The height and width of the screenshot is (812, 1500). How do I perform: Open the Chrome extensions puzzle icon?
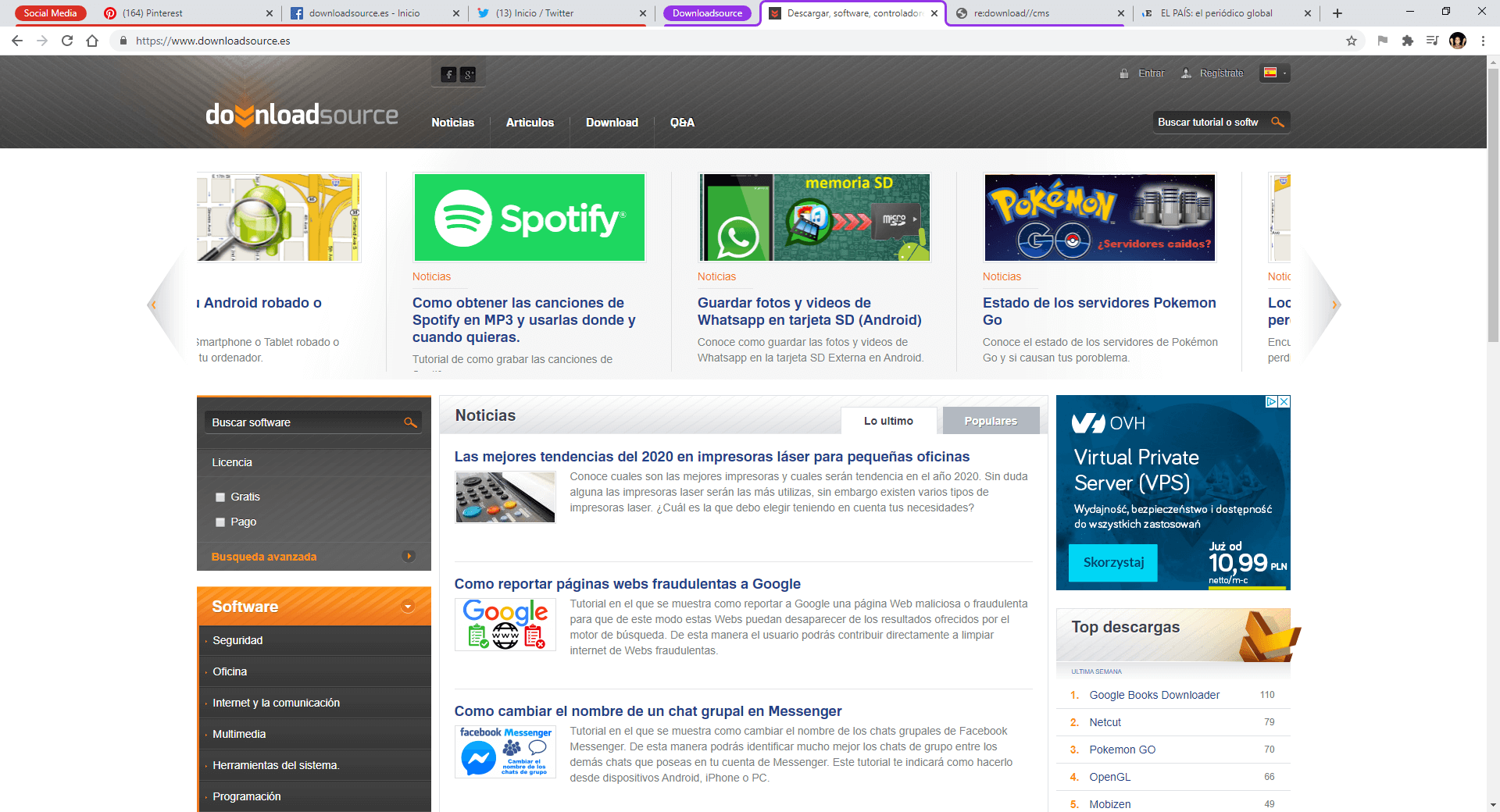tap(1408, 41)
